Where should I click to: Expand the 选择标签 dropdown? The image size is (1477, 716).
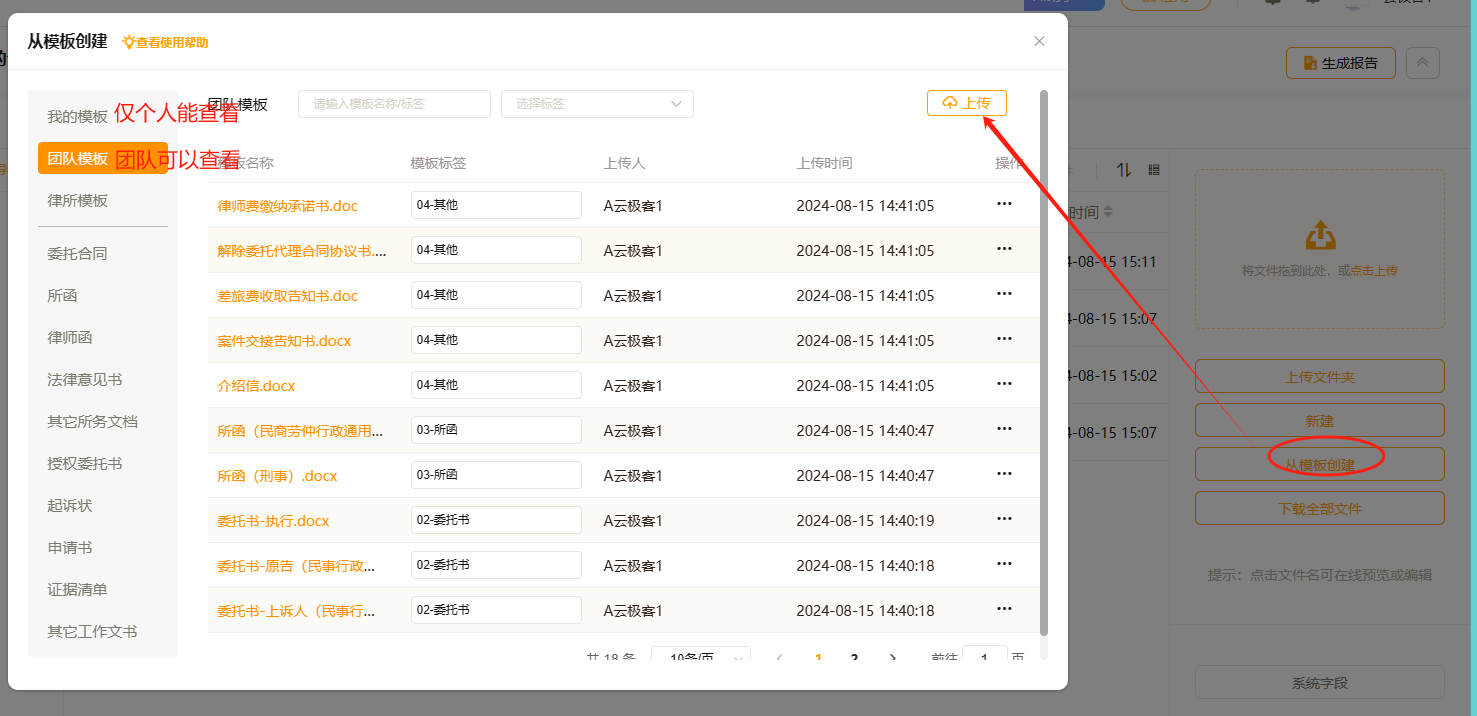[597, 104]
